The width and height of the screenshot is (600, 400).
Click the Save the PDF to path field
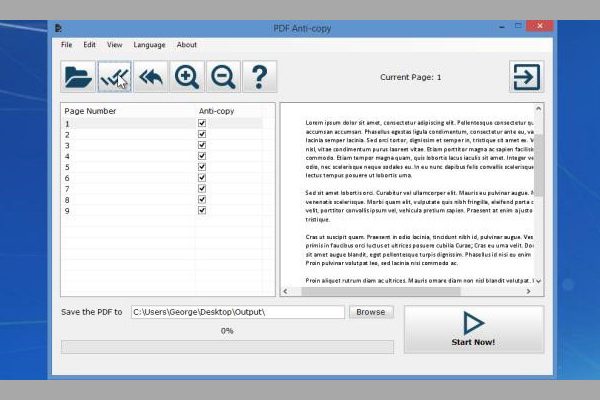coord(236,312)
